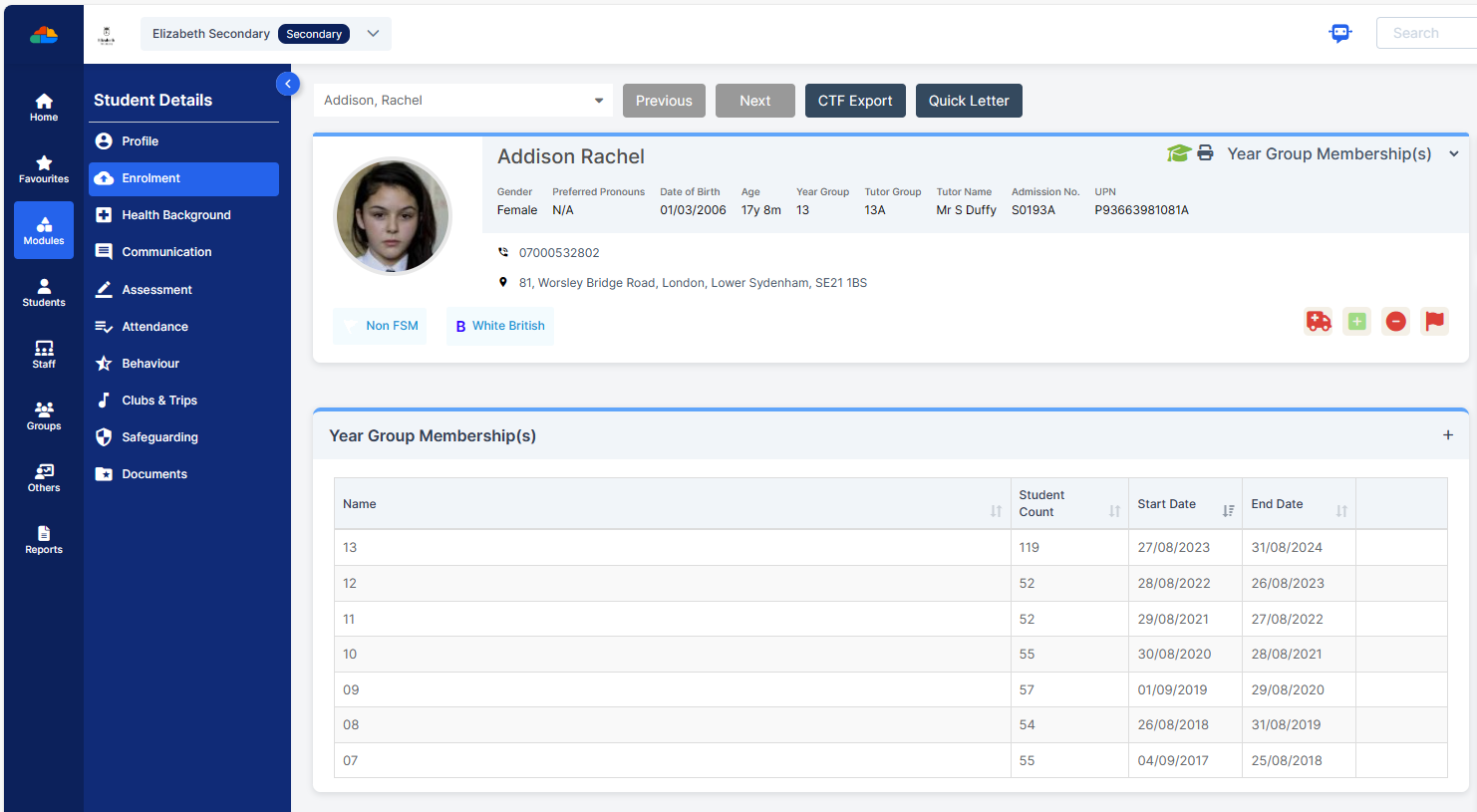Open the Addison, Rachel student dropdown

(x=463, y=101)
